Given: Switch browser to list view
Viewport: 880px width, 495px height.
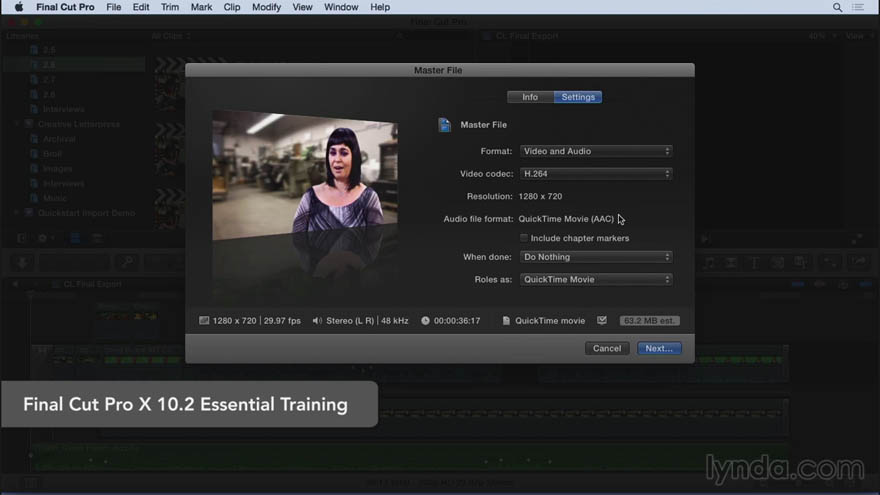Looking at the screenshot, I should (97, 239).
